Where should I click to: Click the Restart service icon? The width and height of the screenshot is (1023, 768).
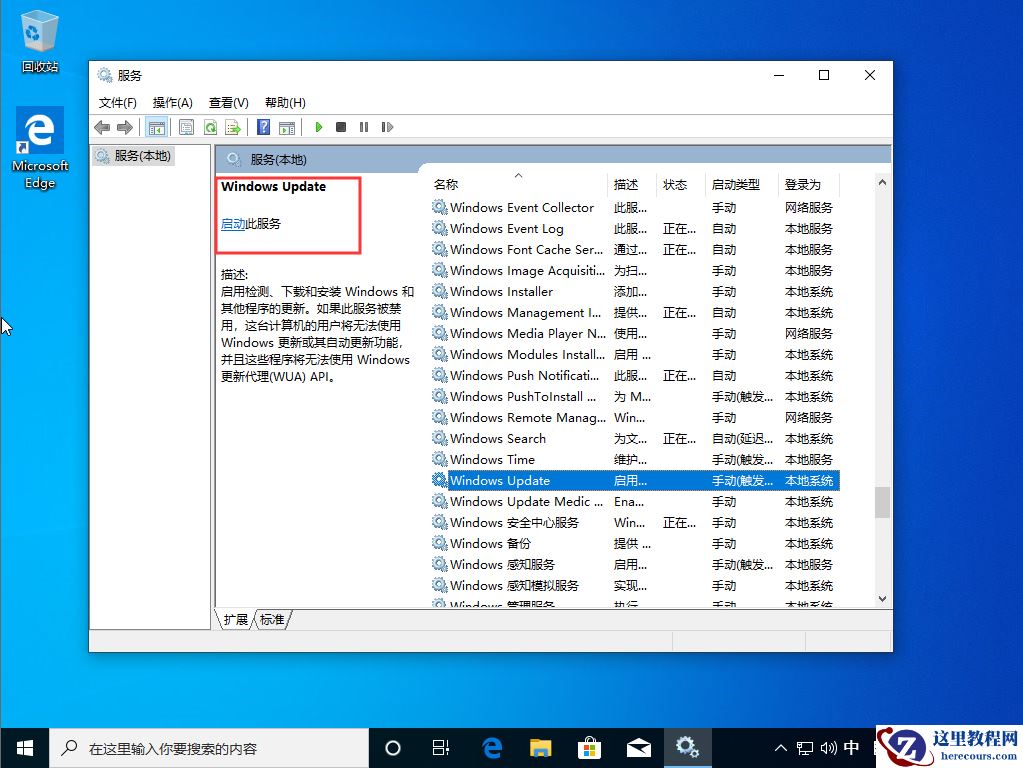click(387, 127)
